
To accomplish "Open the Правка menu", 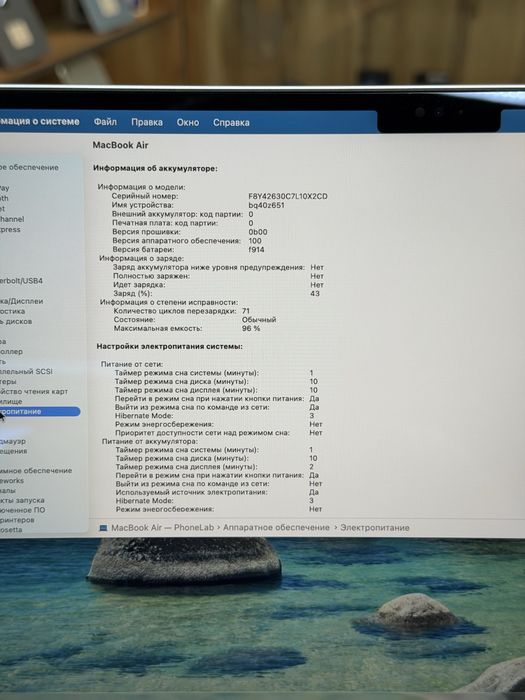I will point(147,122).
